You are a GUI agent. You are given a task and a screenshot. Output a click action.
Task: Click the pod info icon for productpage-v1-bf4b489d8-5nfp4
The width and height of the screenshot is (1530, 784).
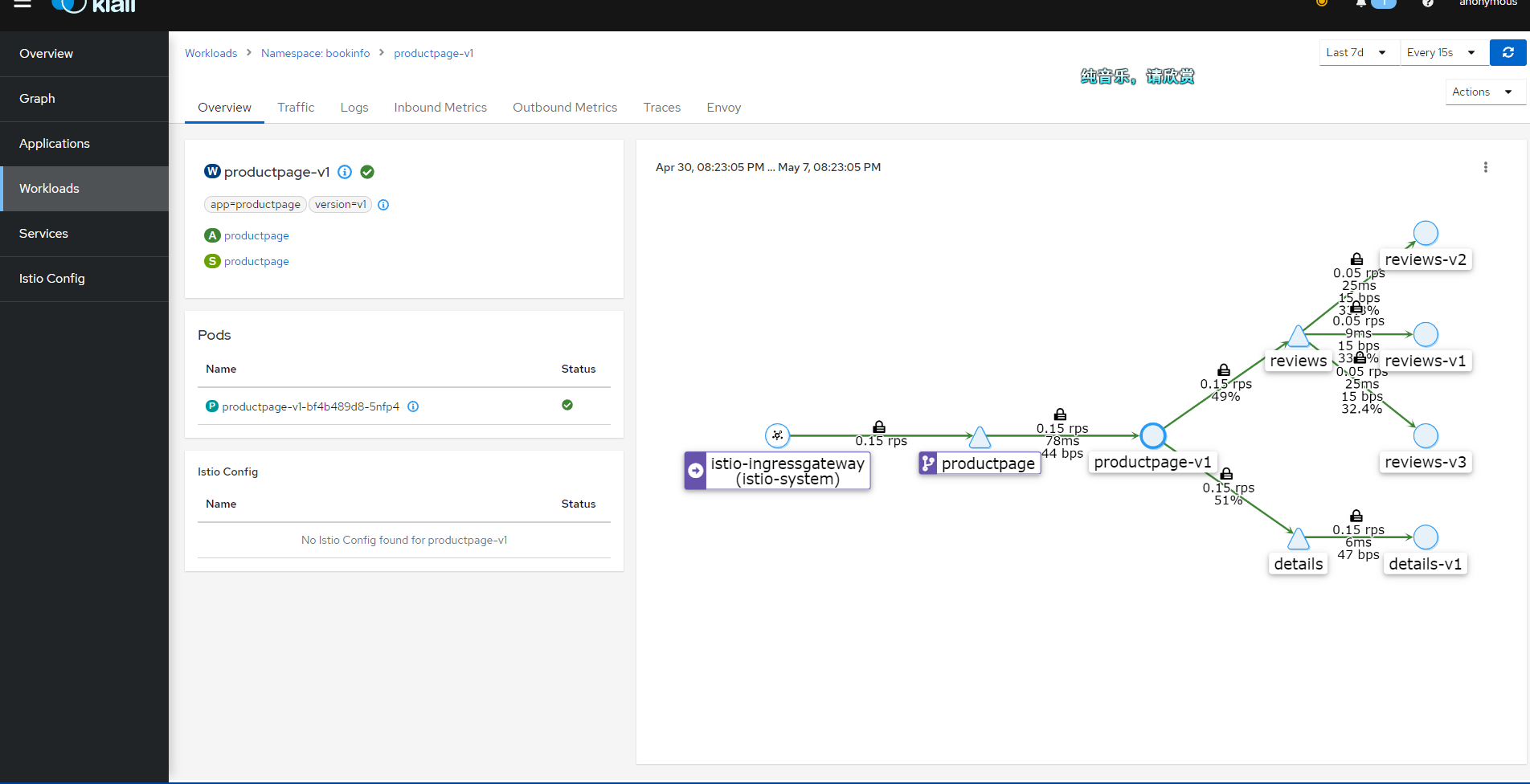(413, 406)
